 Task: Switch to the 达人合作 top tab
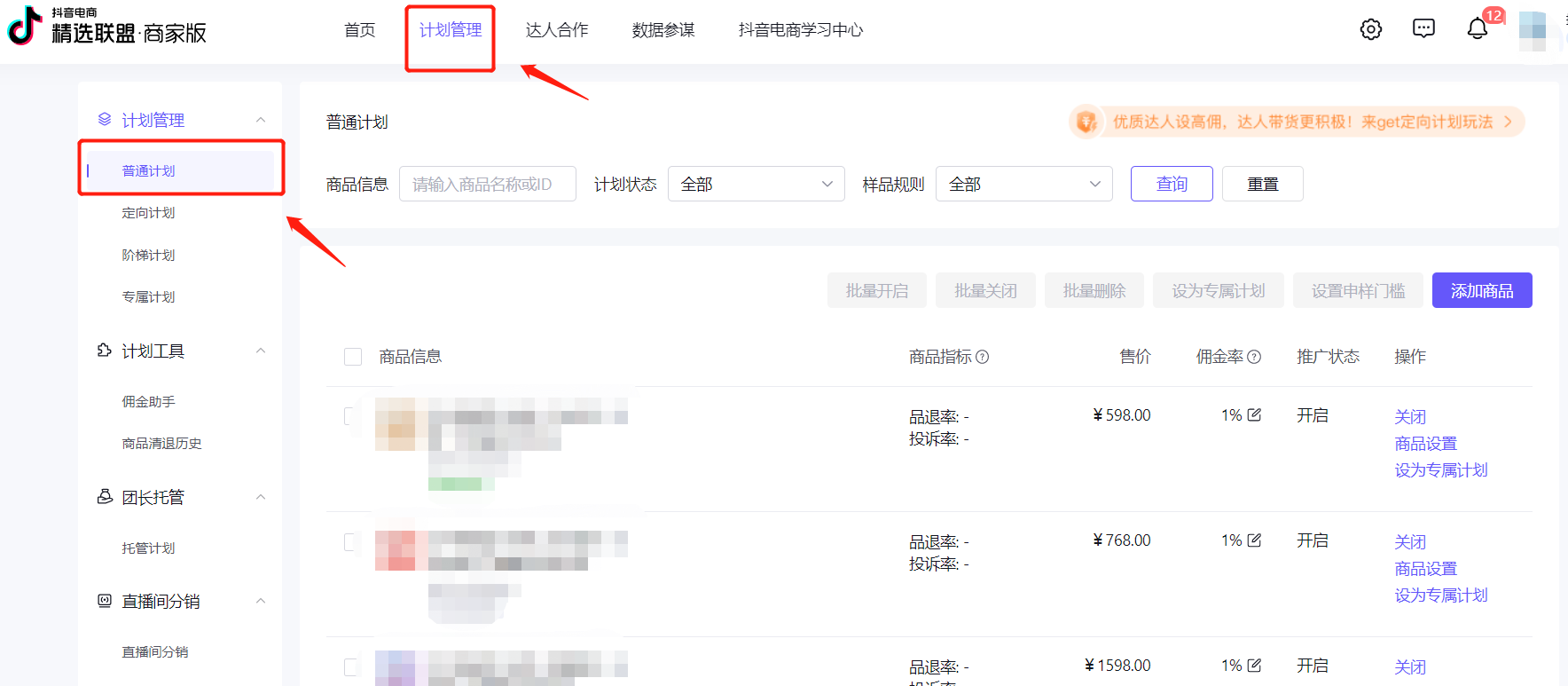557,30
